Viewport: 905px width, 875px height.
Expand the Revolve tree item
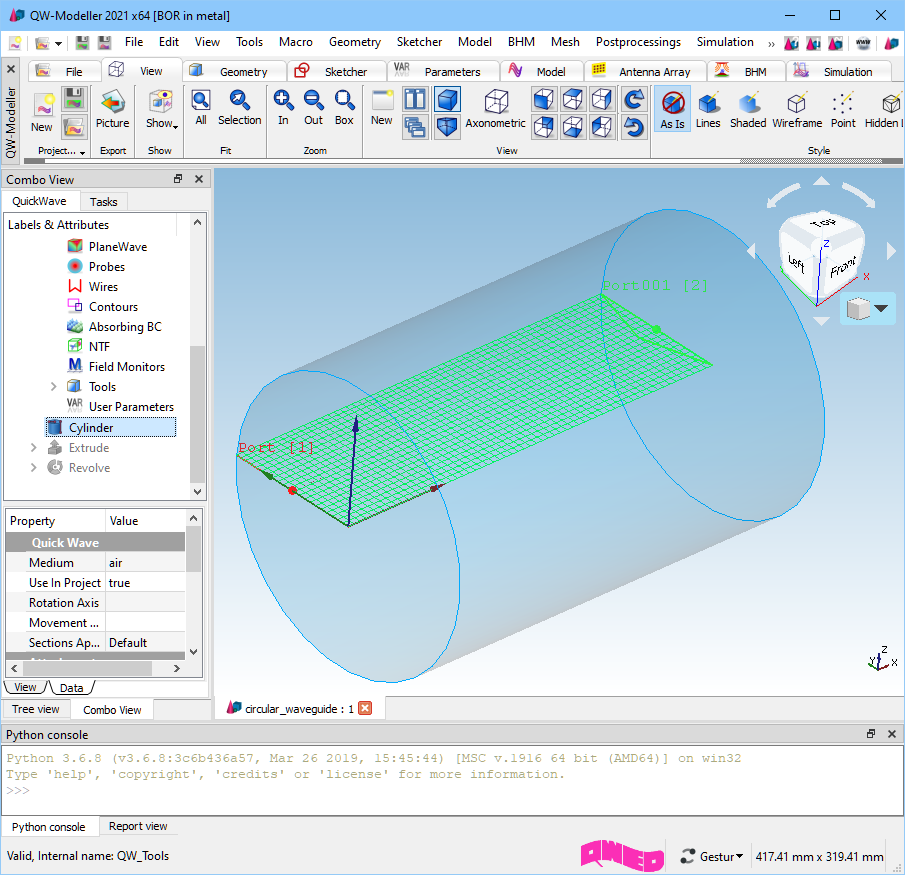[33, 468]
